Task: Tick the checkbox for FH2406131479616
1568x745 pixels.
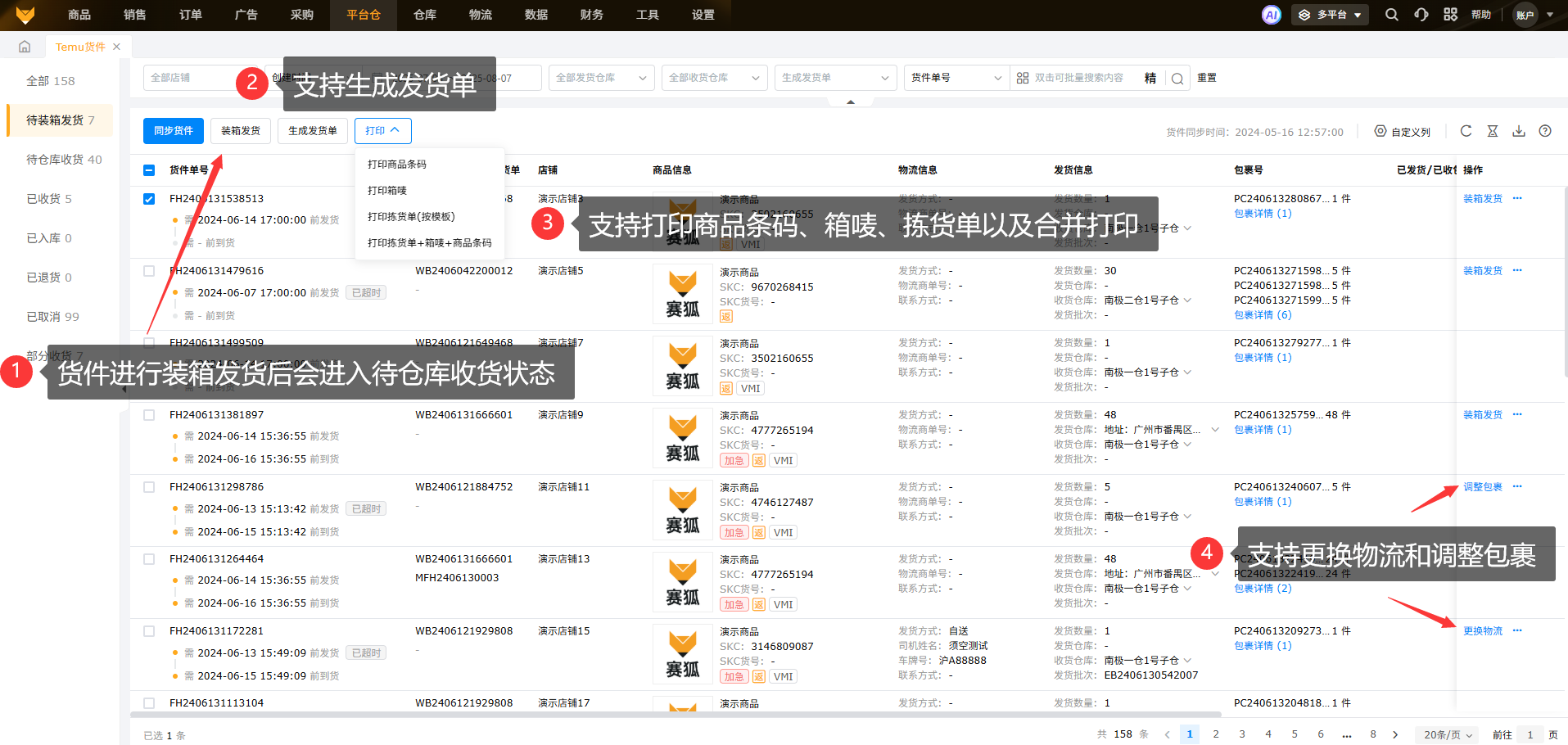Action: pos(149,271)
